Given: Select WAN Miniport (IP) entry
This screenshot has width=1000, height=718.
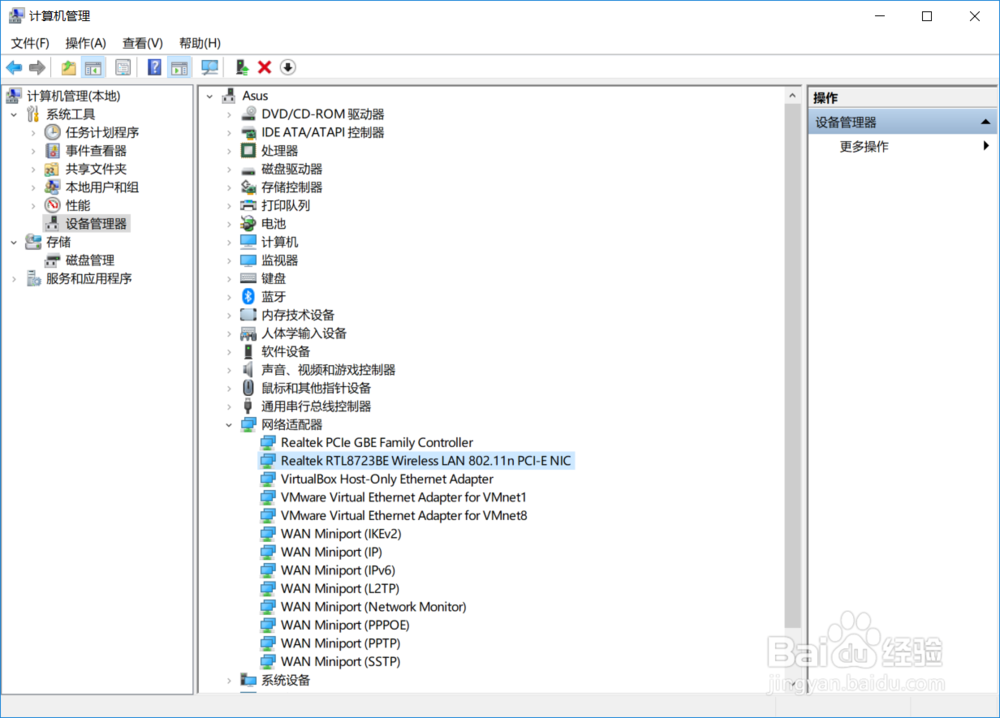Looking at the screenshot, I should [332, 552].
